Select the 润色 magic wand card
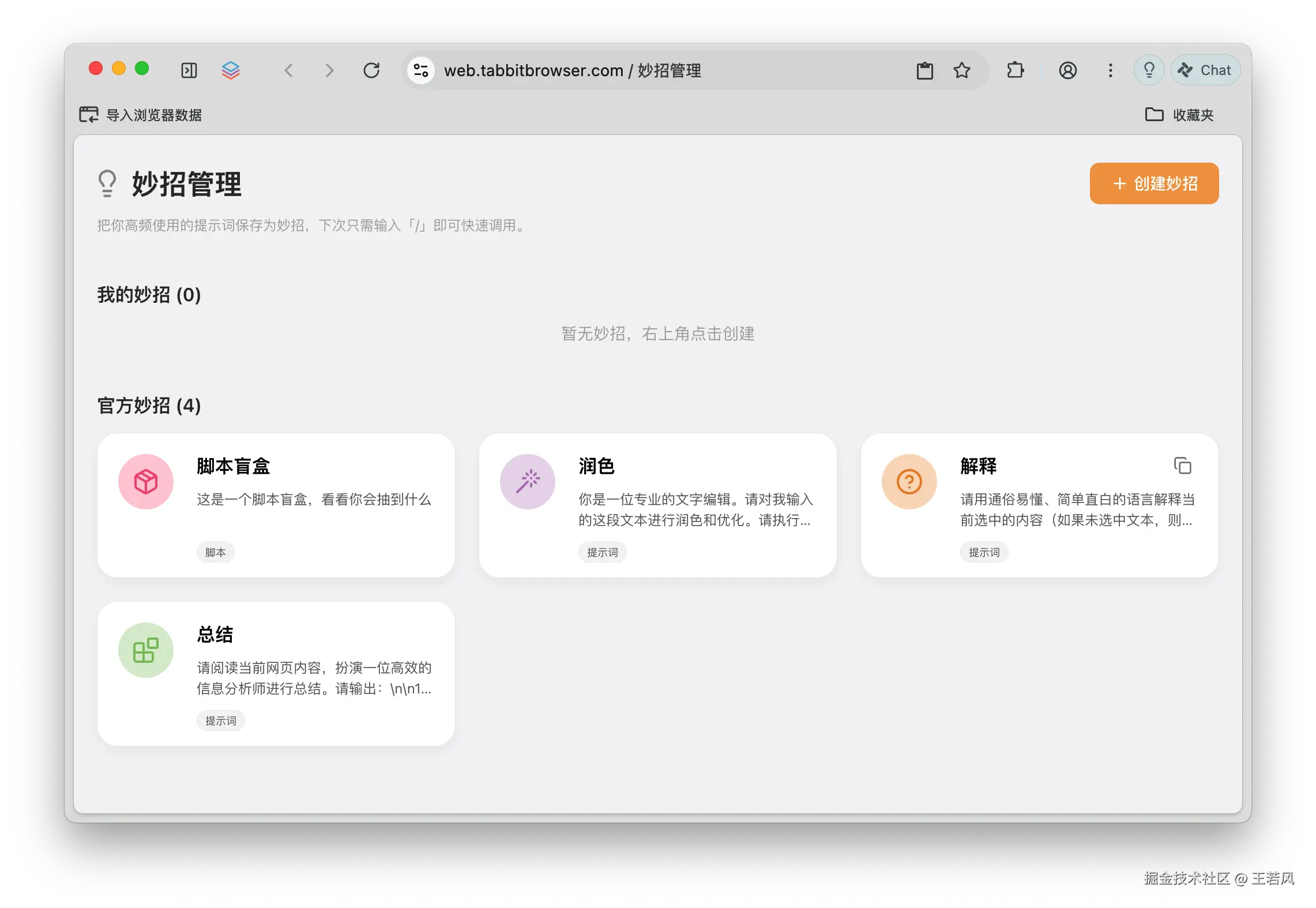 (x=657, y=505)
